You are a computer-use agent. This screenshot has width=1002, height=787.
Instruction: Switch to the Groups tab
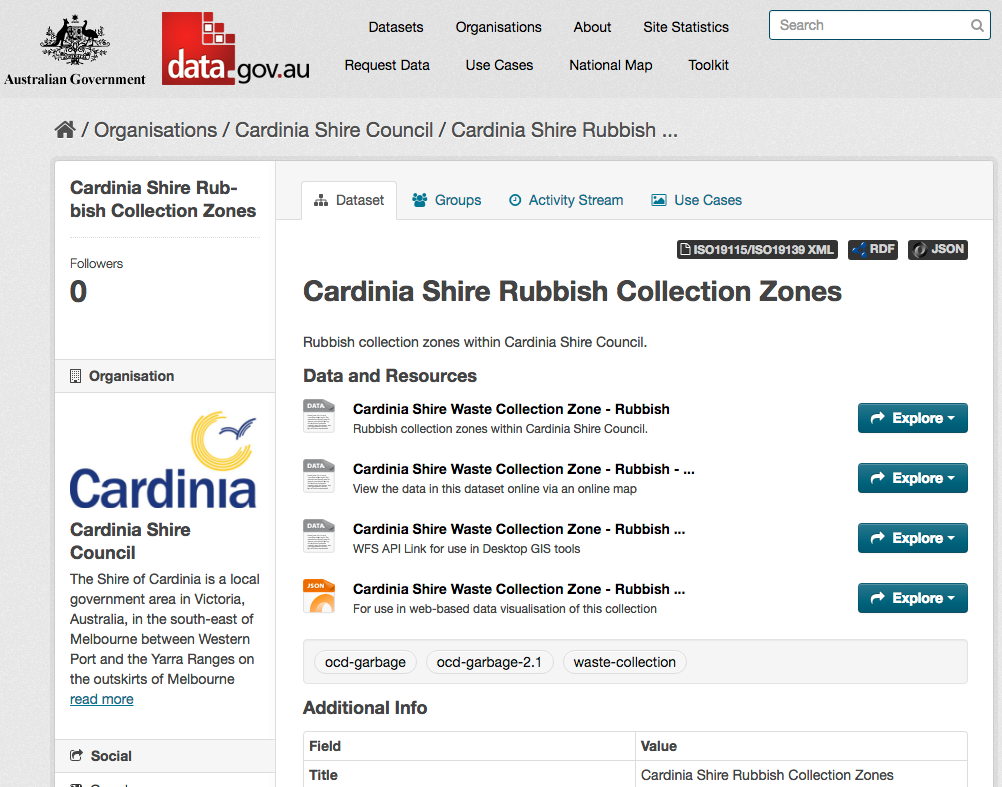click(x=446, y=200)
